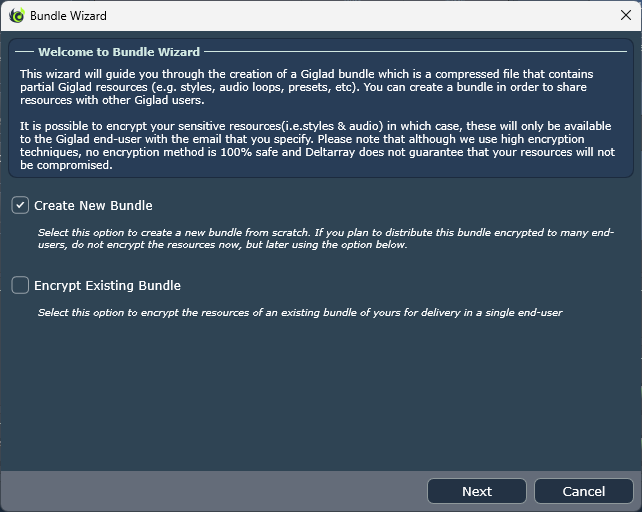
Task: Close the Bundle Wizard window
Action: 625,16
